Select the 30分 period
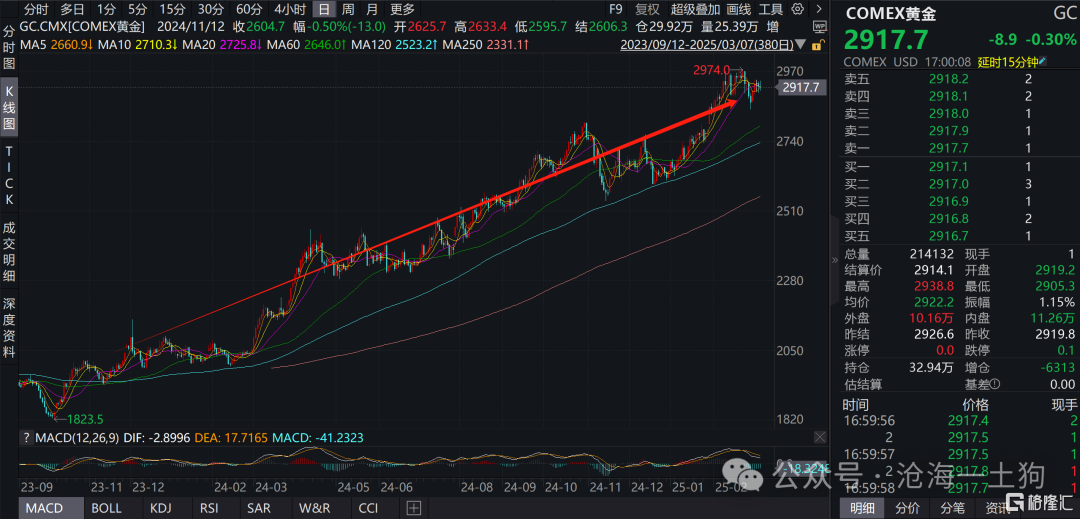 210,9
